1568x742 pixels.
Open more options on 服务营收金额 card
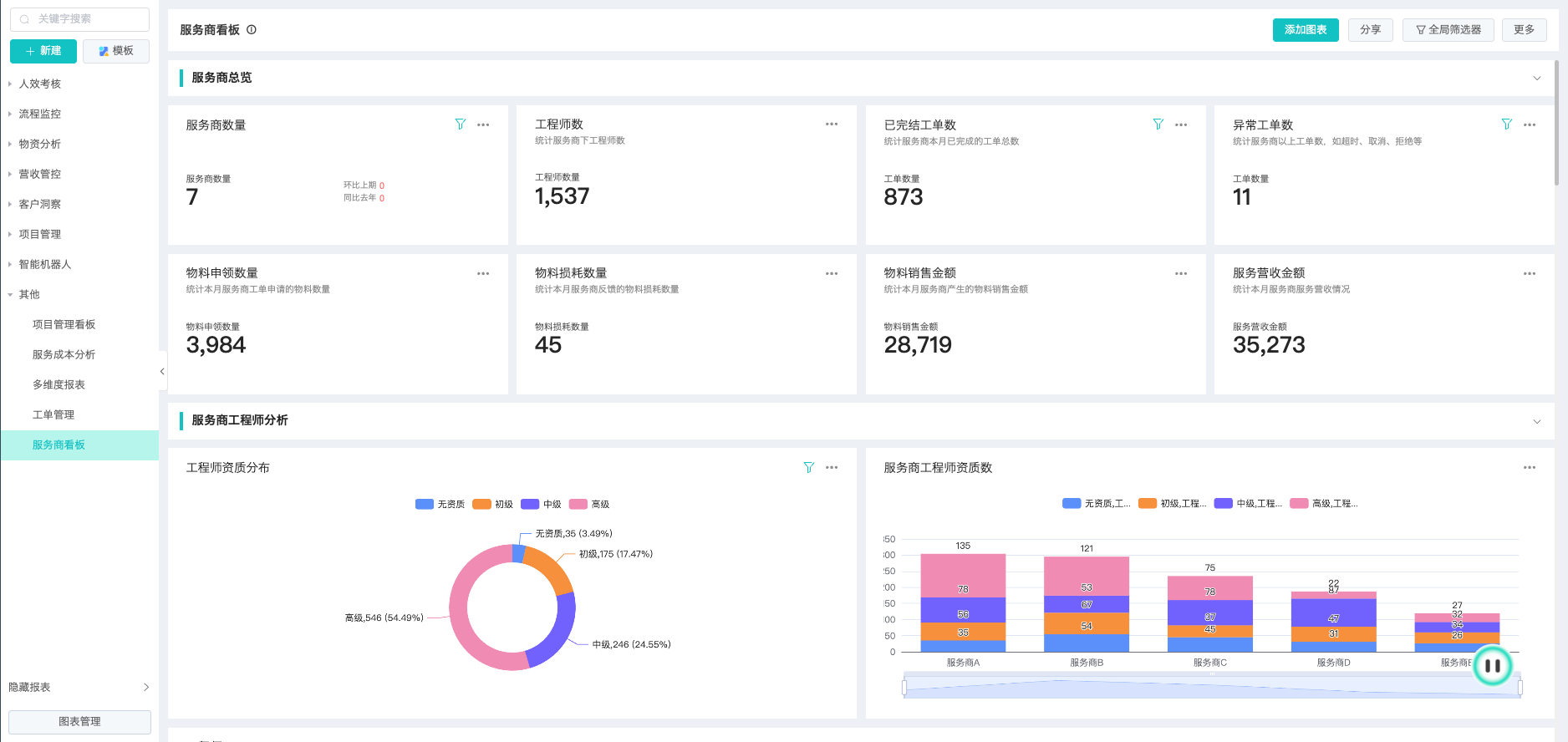(x=1530, y=273)
